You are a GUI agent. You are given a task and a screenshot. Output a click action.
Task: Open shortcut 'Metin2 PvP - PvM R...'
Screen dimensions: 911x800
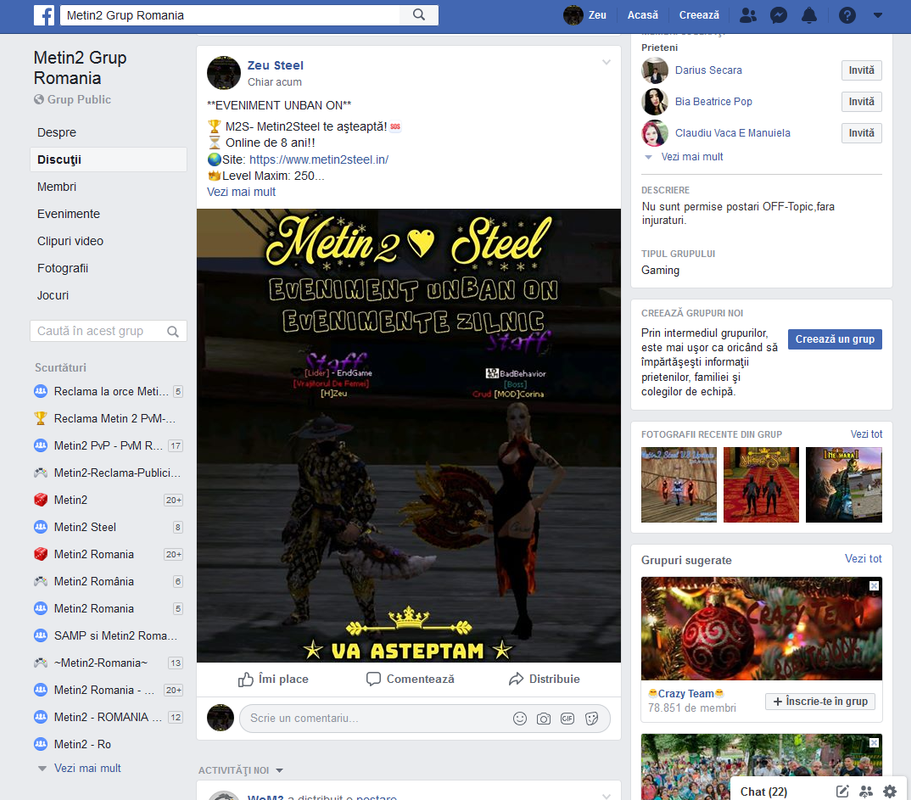(109, 446)
